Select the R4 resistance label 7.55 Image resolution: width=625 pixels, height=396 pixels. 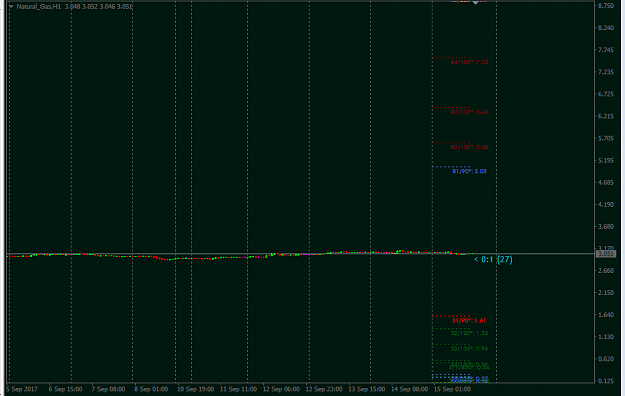coord(469,62)
